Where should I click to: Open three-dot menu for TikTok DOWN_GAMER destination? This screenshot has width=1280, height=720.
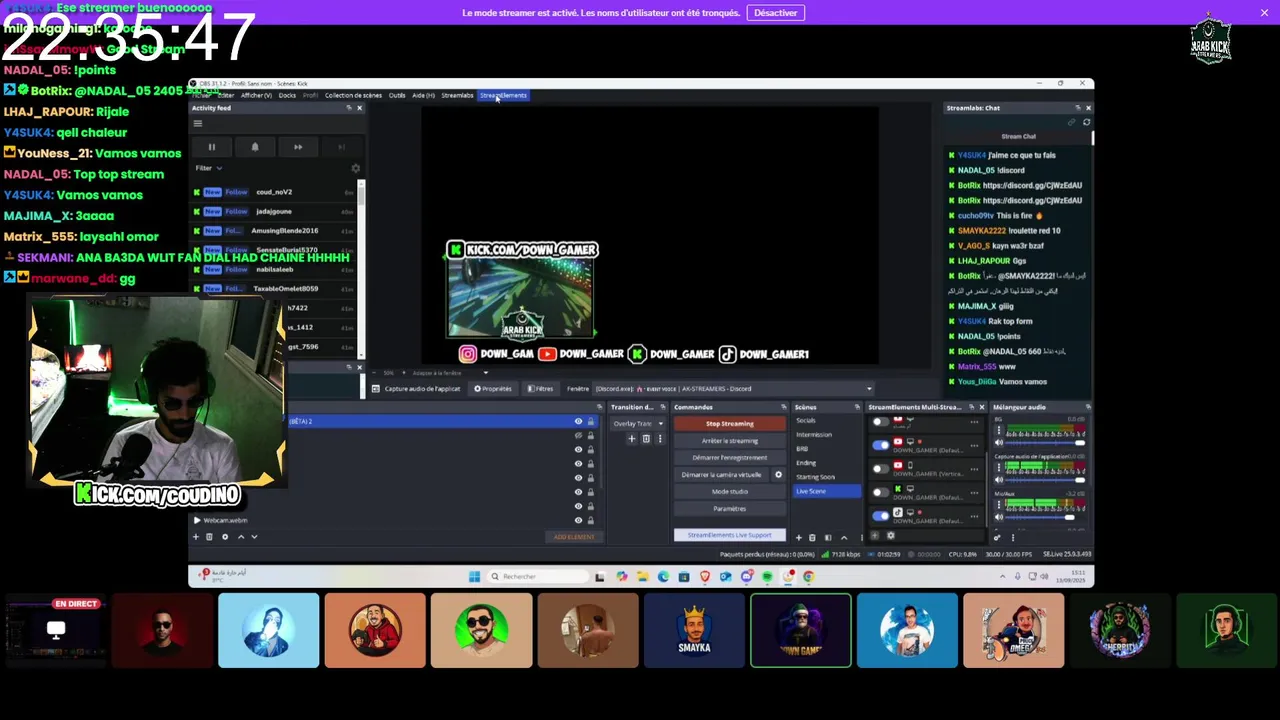[974, 516]
